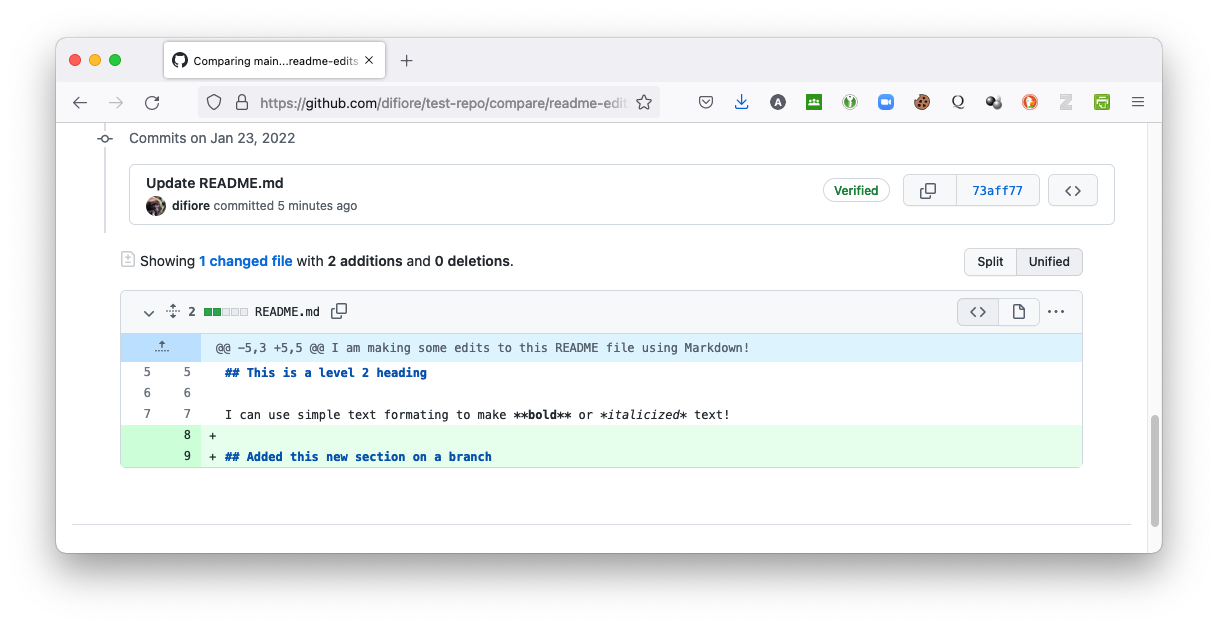Display the source diff view
Image resolution: width=1218 pixels, height=627 pixels.
pos(977,312)
